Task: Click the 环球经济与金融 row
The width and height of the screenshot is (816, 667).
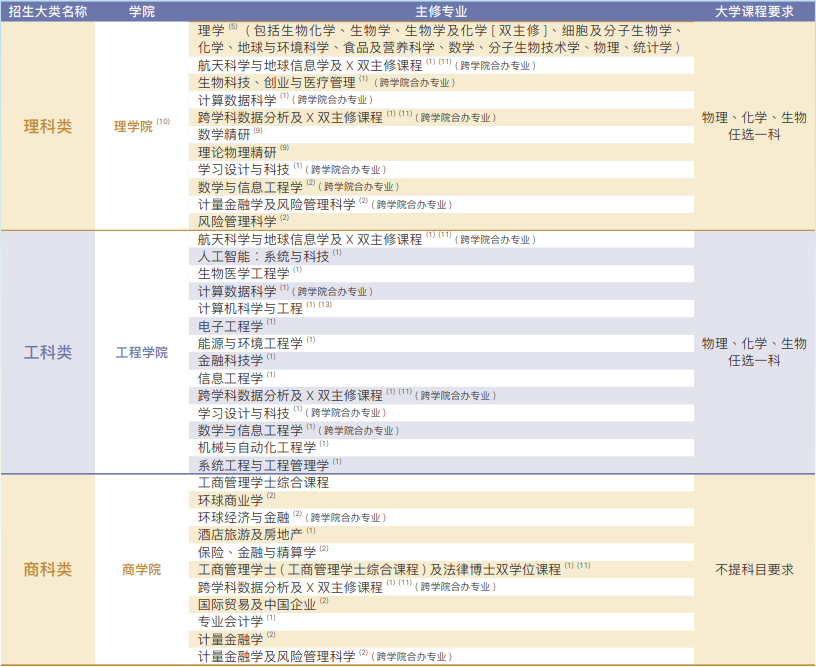Action: 441,518
